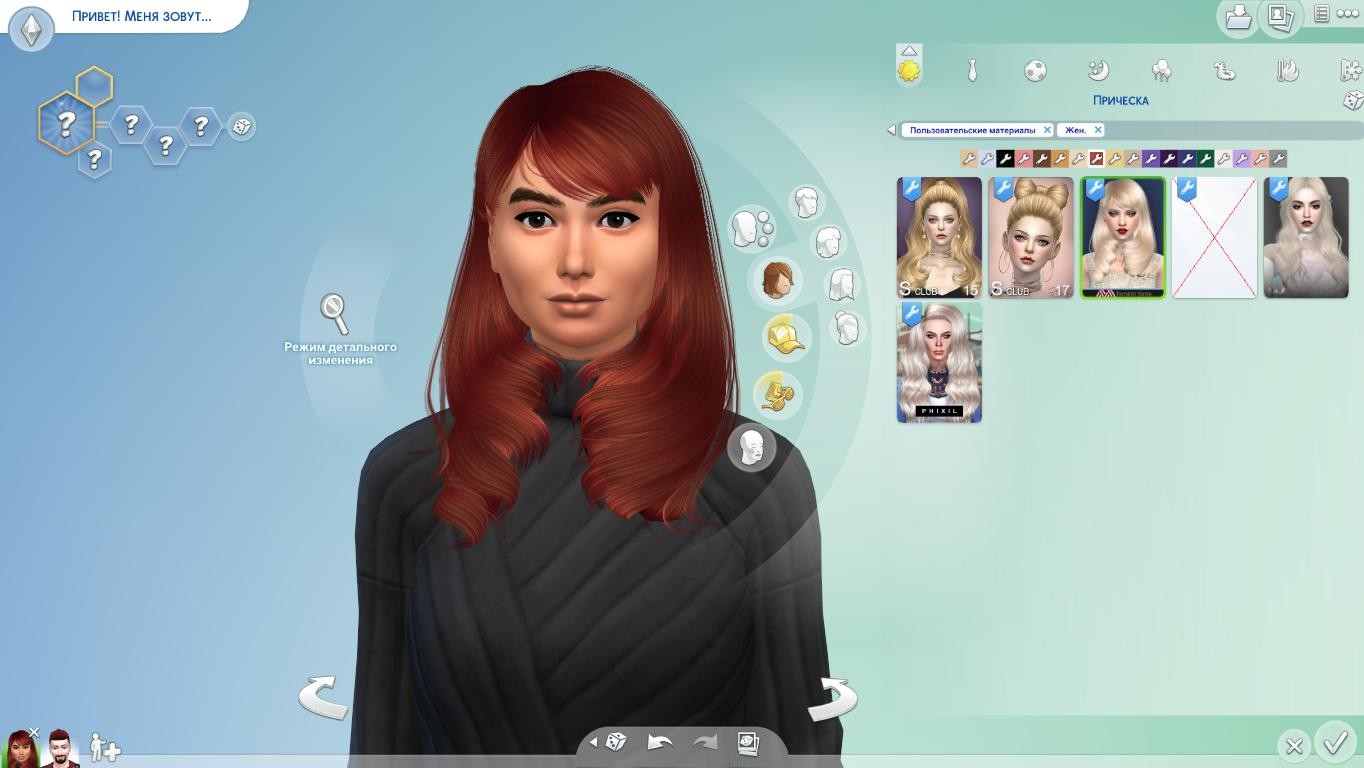This screenshot has width=1364, height=768.
Task: Select the red-haired female Sim portrait
Action: [22, 748]
